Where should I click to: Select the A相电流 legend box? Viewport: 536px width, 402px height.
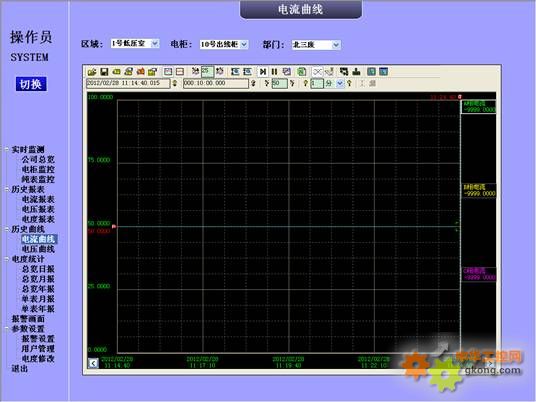coord(478,107)
